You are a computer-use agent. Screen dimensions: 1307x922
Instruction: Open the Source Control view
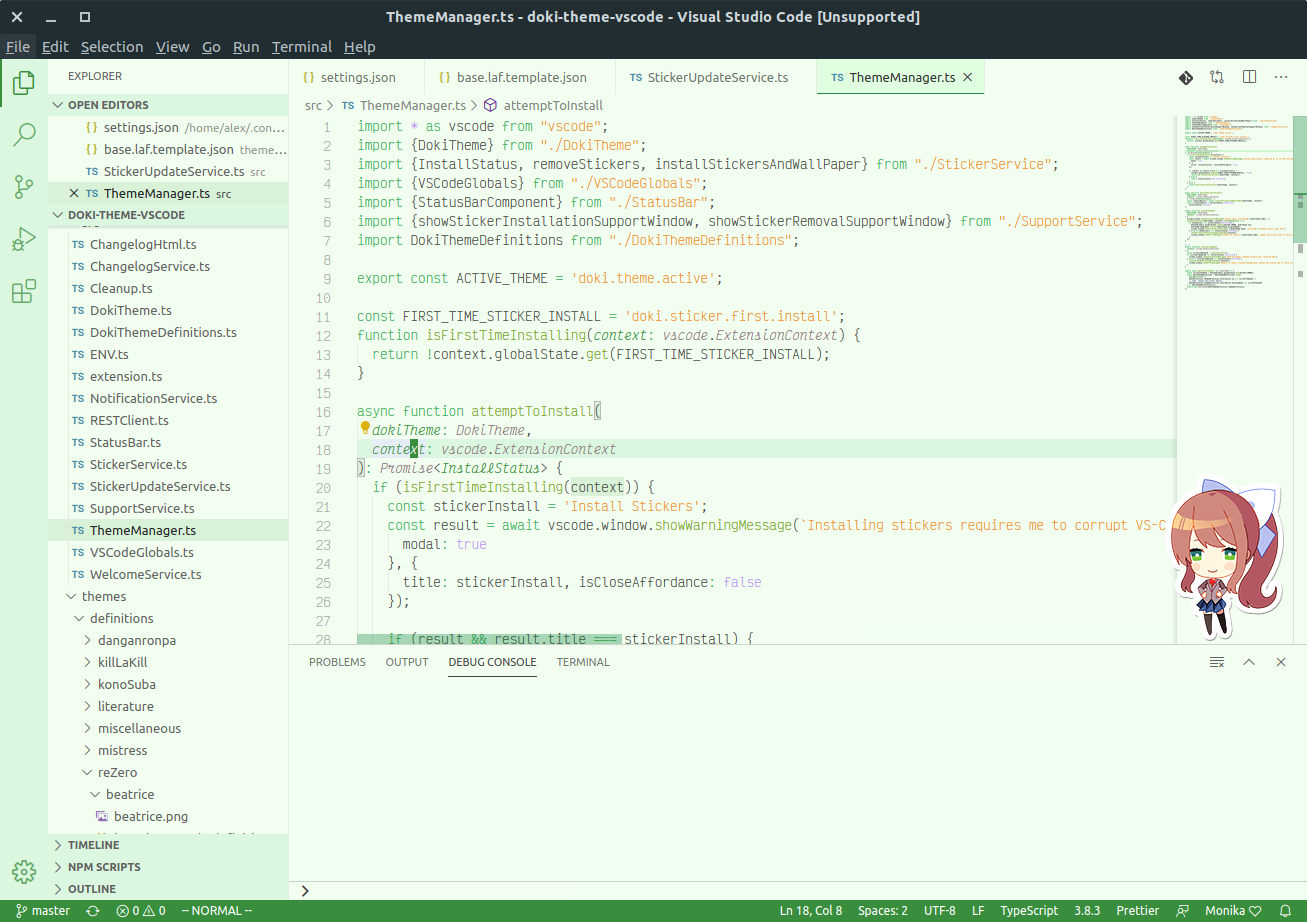pyautogui.click(x=24, y=187)
